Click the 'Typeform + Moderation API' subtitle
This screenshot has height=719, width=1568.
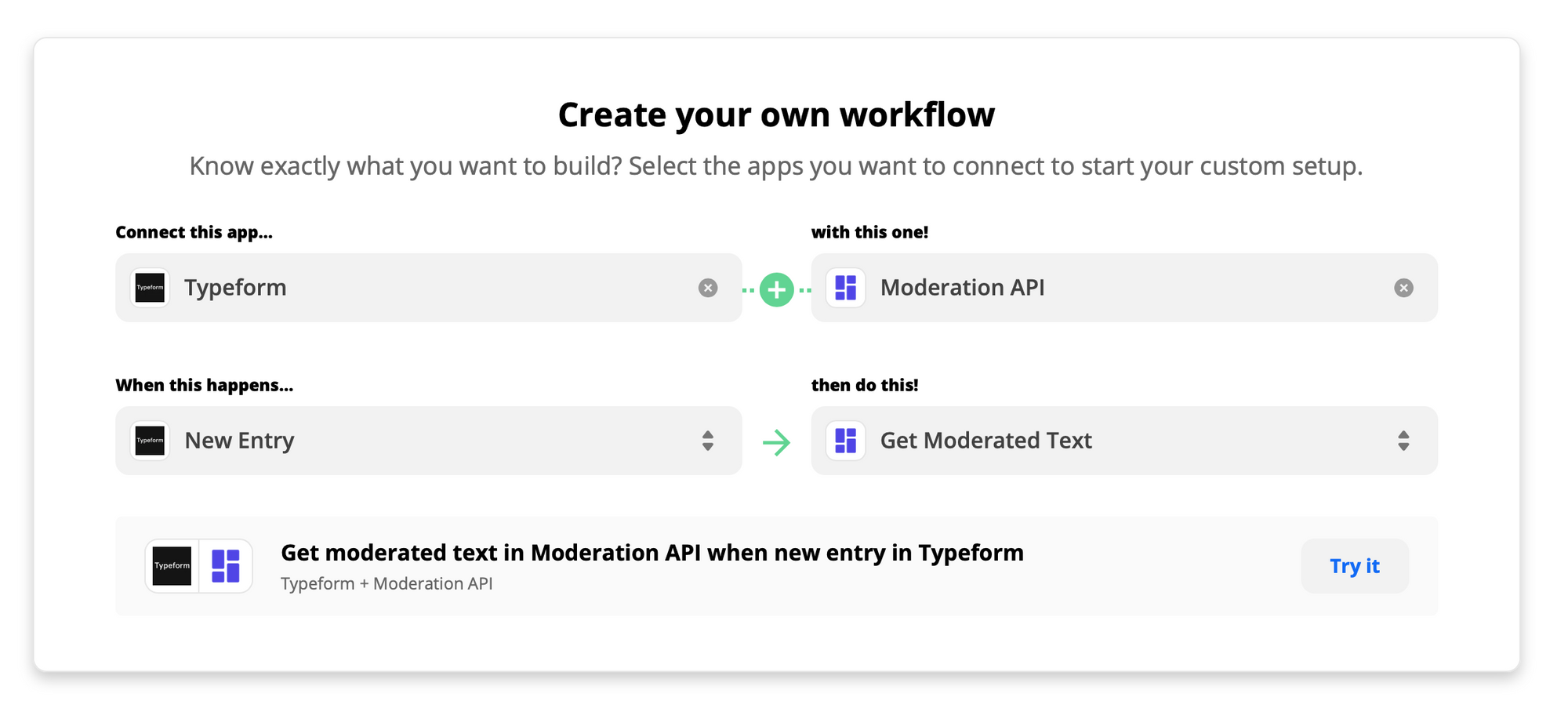pyautogui.click(x=387, y=583)
